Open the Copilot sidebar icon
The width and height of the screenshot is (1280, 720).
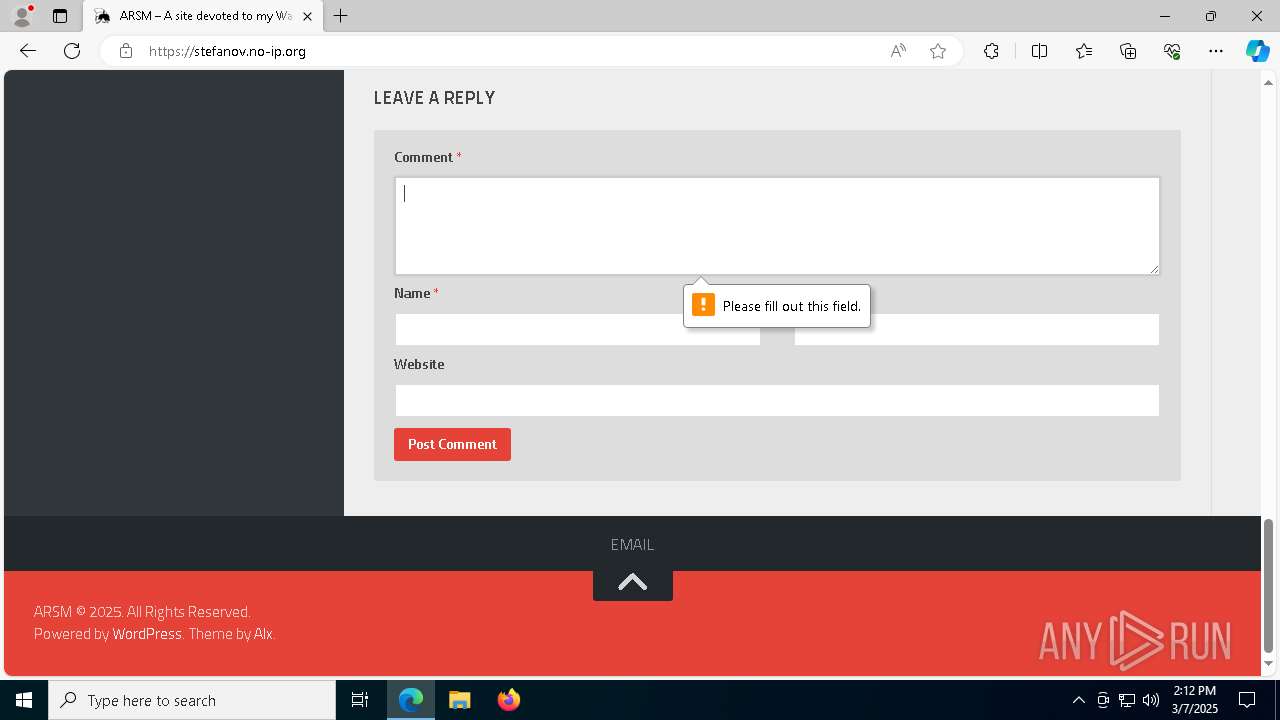point(1257,51)
